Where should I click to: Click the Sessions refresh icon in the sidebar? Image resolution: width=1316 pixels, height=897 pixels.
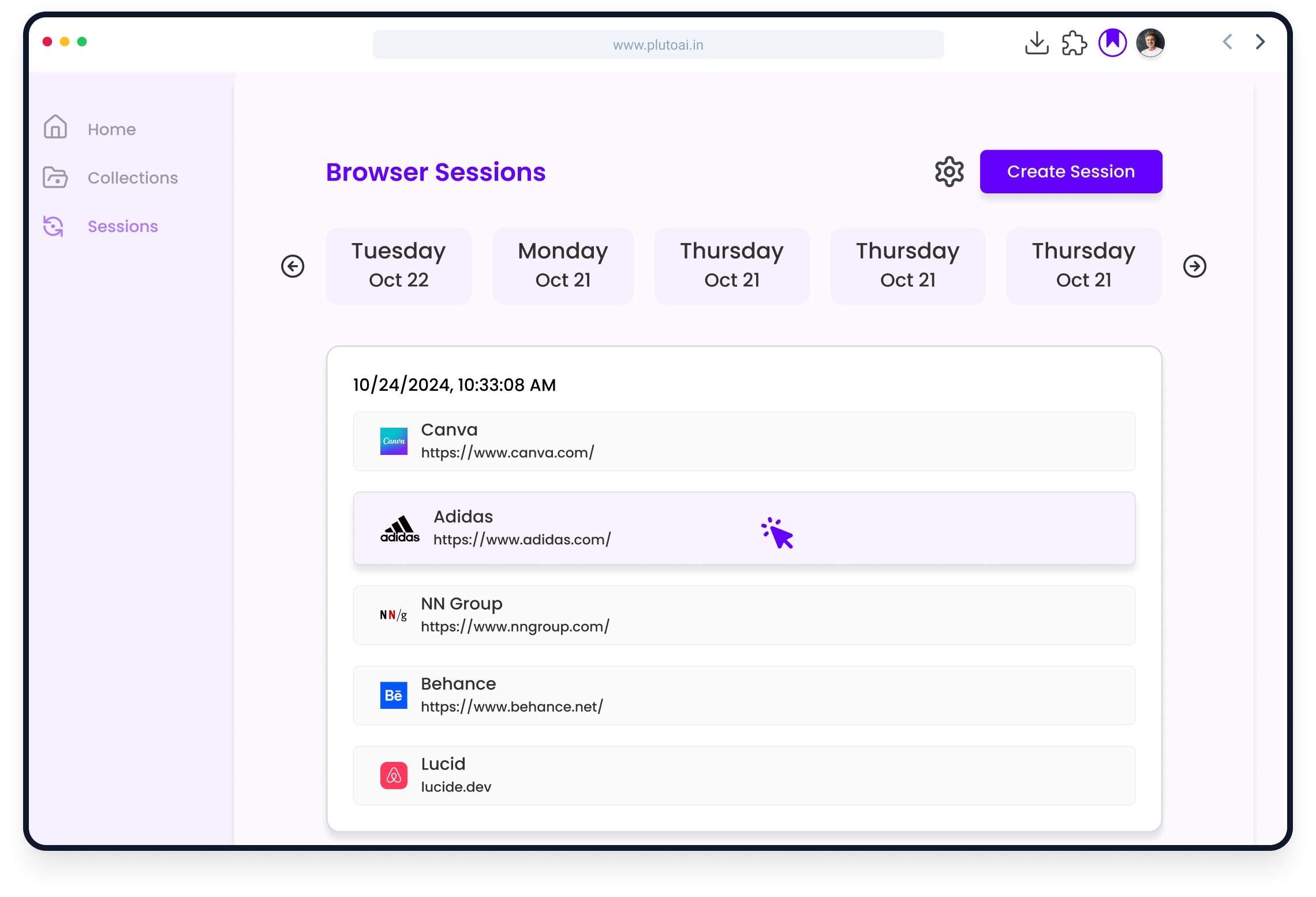[x=54, y=226]
